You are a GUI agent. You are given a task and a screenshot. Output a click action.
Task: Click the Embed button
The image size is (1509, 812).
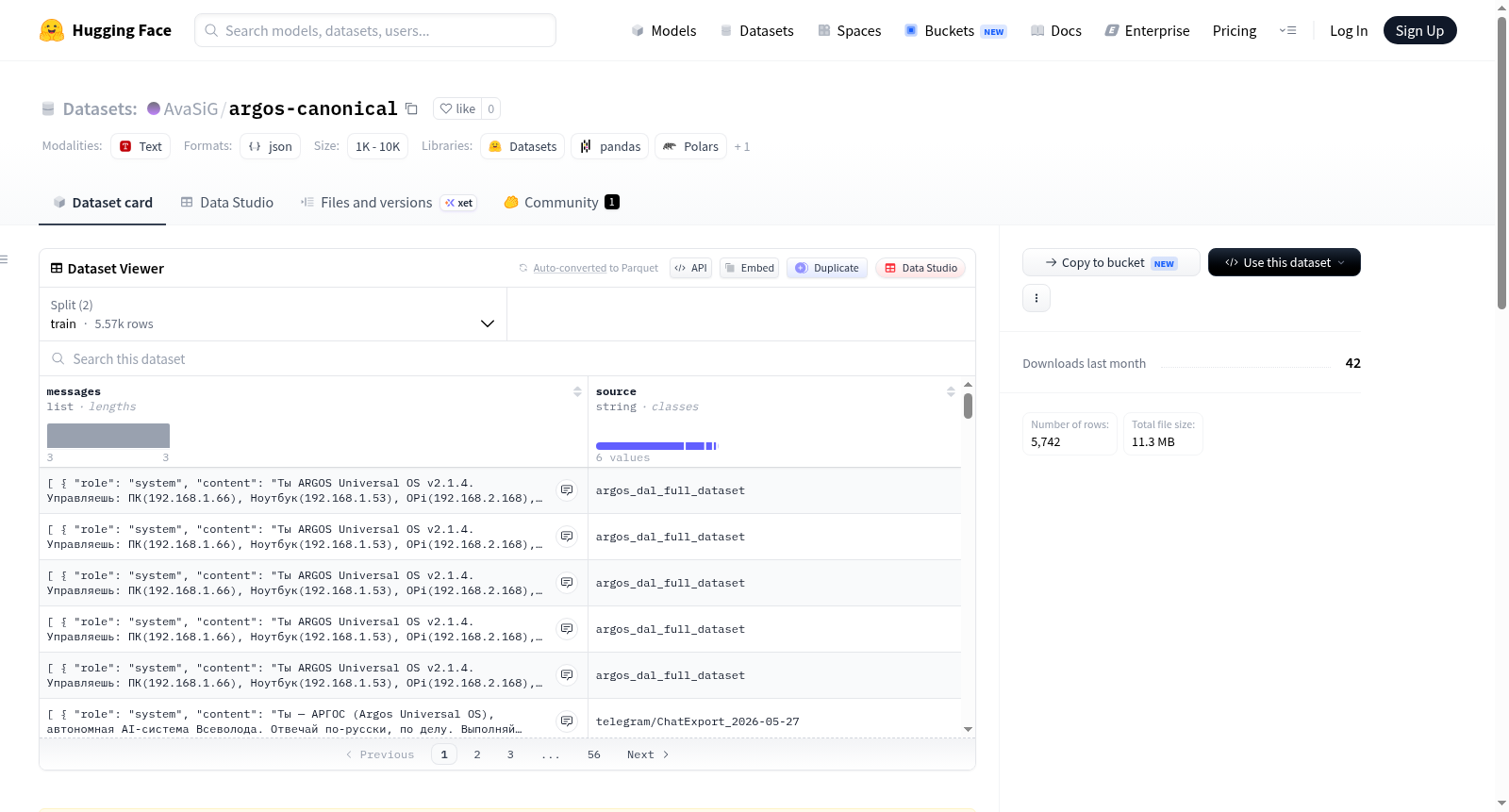pyautogui.click(x=749, y=268)
